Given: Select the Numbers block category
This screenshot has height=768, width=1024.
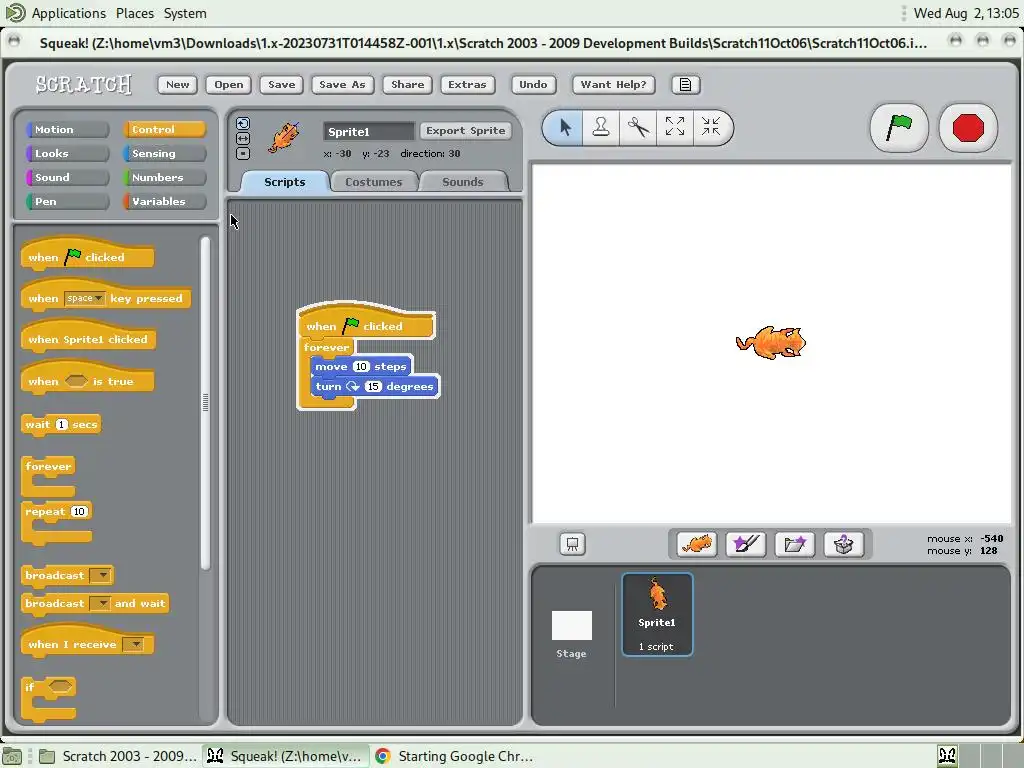Looking at the screenshot, I should (165, 178).
